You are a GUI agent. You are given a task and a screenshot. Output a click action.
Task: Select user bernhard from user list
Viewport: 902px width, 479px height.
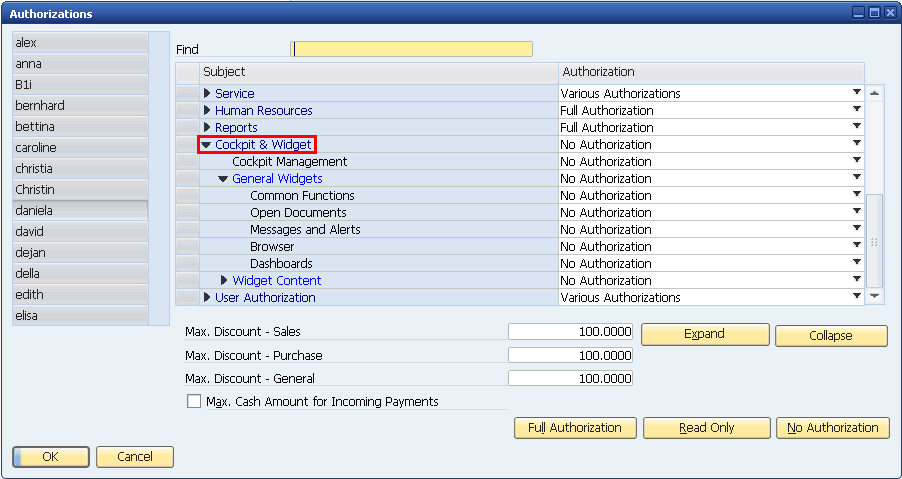pyautogui.click(x=80, y=106)
